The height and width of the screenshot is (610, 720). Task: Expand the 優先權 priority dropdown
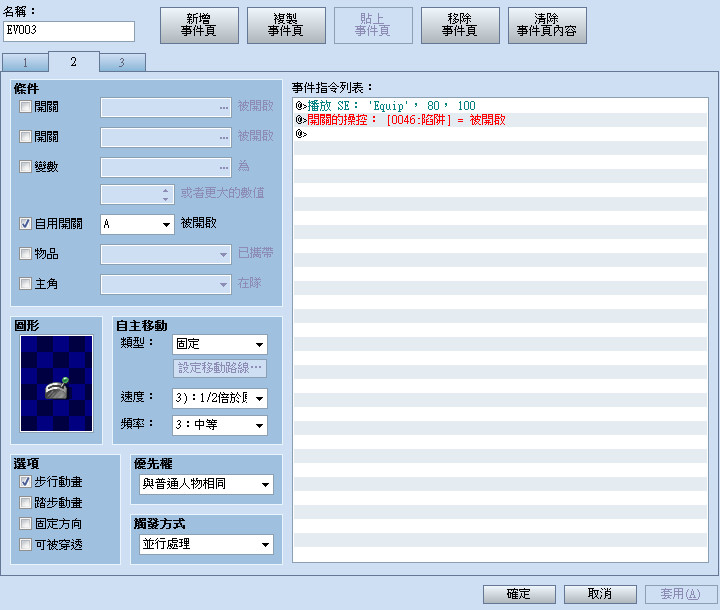206,484
